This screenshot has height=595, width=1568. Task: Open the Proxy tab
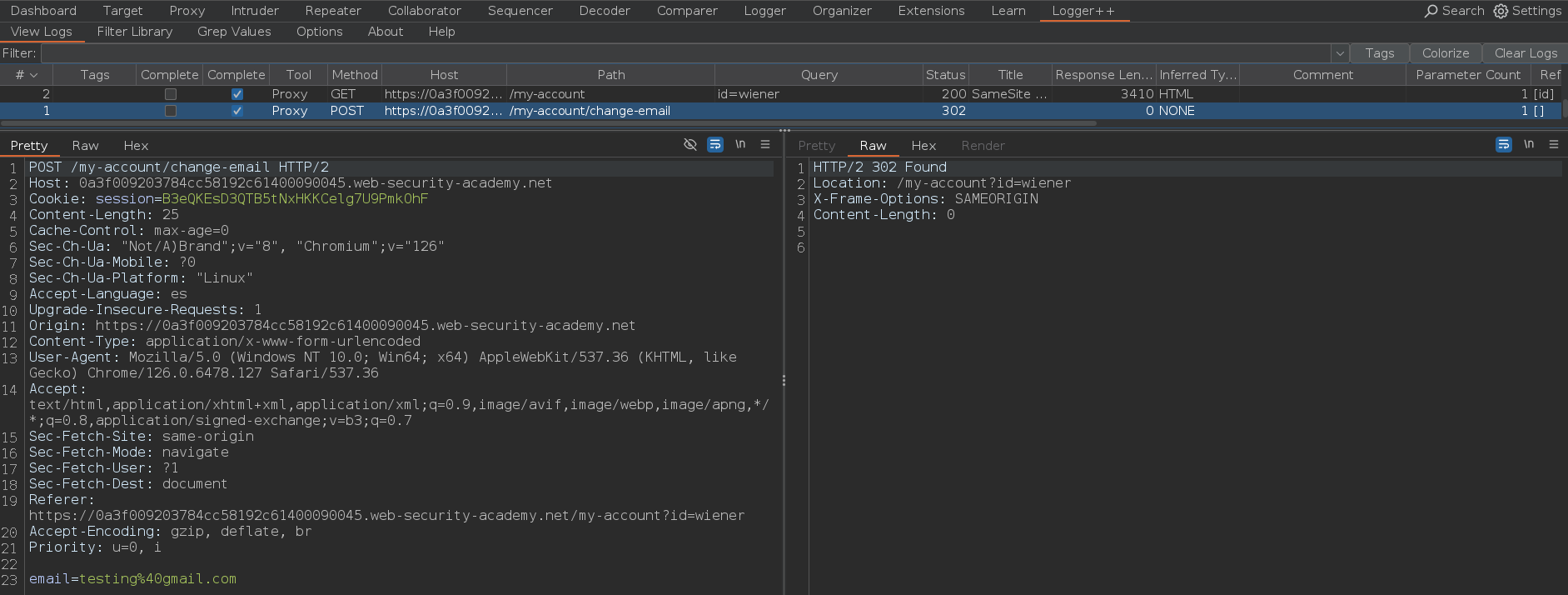[x=187, y=11]
